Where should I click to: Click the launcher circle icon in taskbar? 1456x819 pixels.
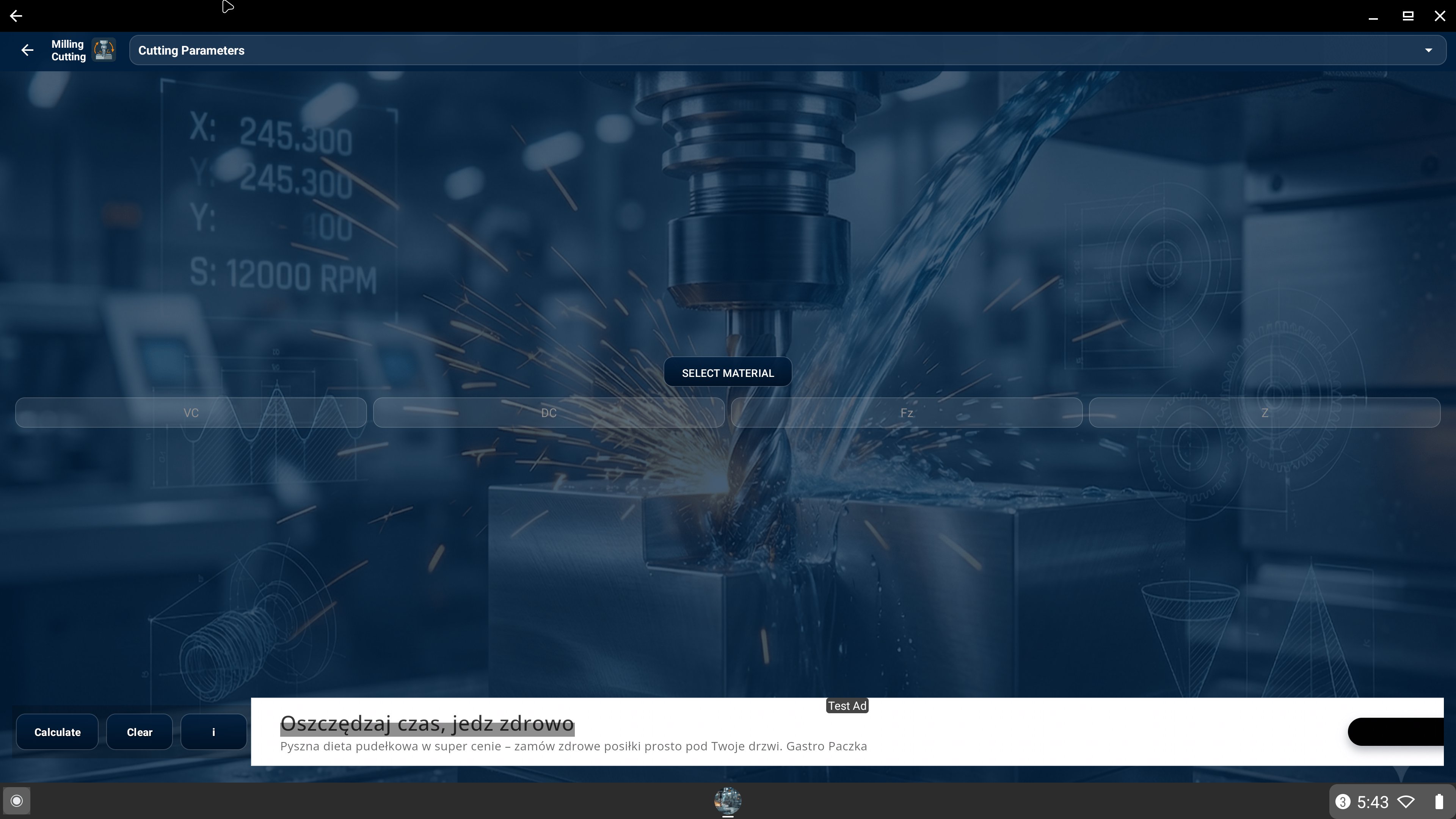click(x=16, y=801)
